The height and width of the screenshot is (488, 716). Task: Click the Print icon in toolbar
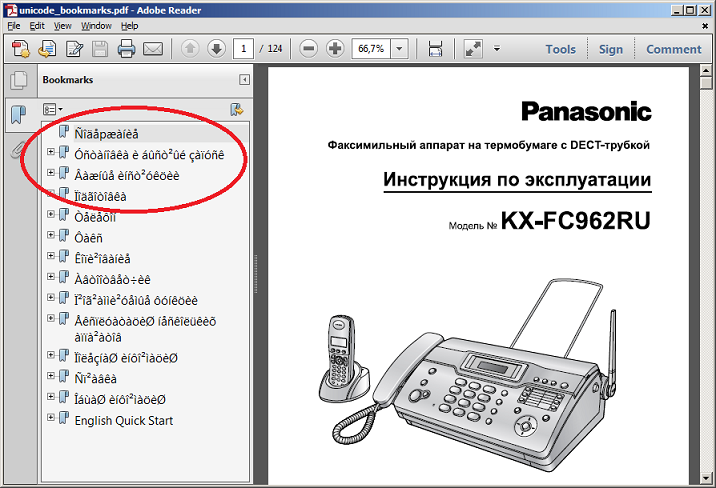(127, 49)
